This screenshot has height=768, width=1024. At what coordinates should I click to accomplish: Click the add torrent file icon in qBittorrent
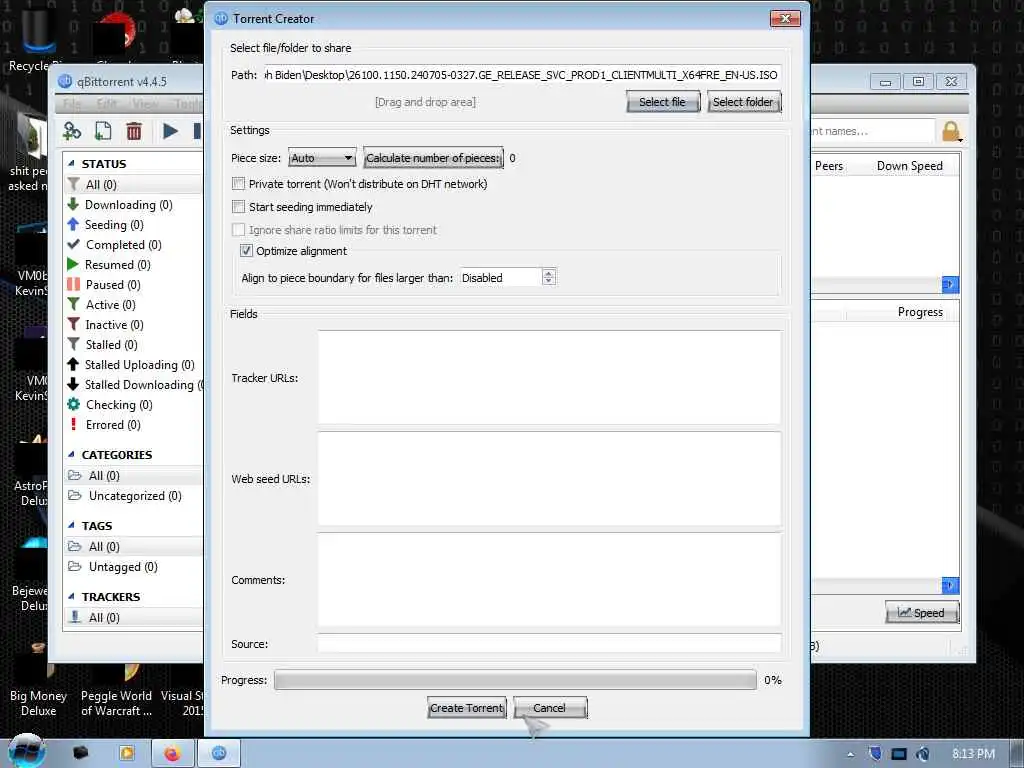click(103, 131)
